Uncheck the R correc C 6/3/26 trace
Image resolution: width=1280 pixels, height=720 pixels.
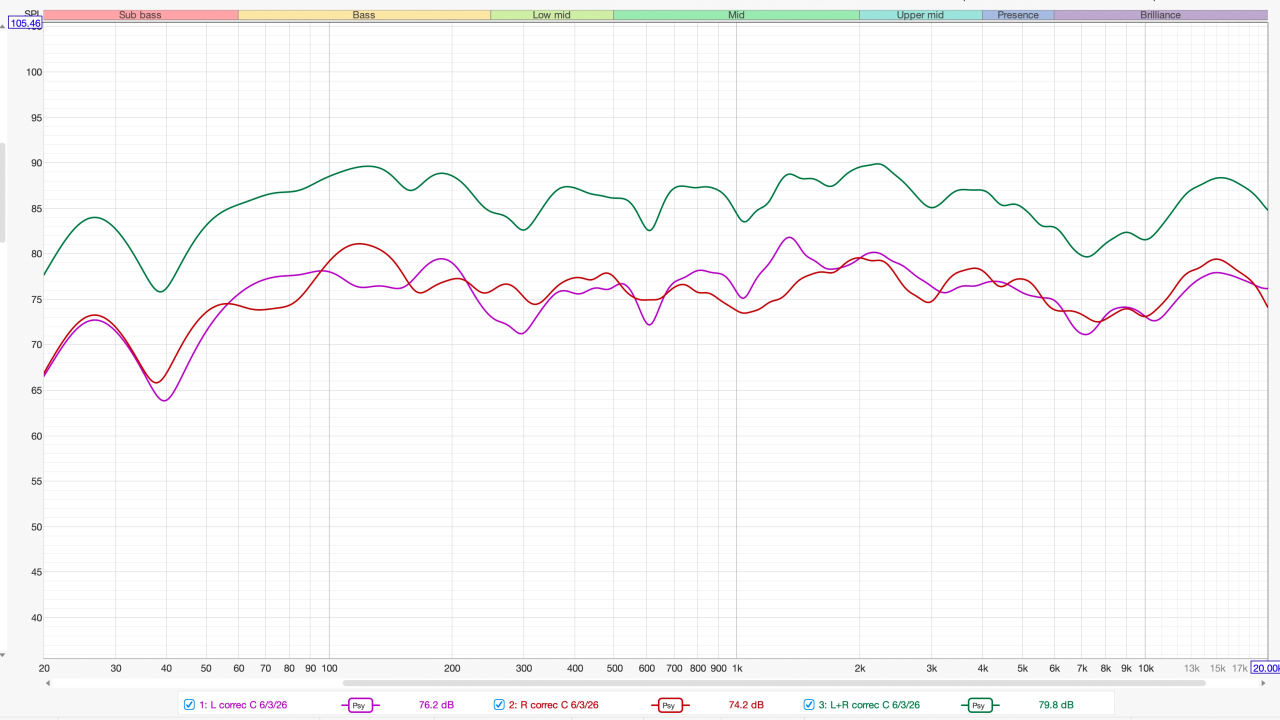[499, 705]
